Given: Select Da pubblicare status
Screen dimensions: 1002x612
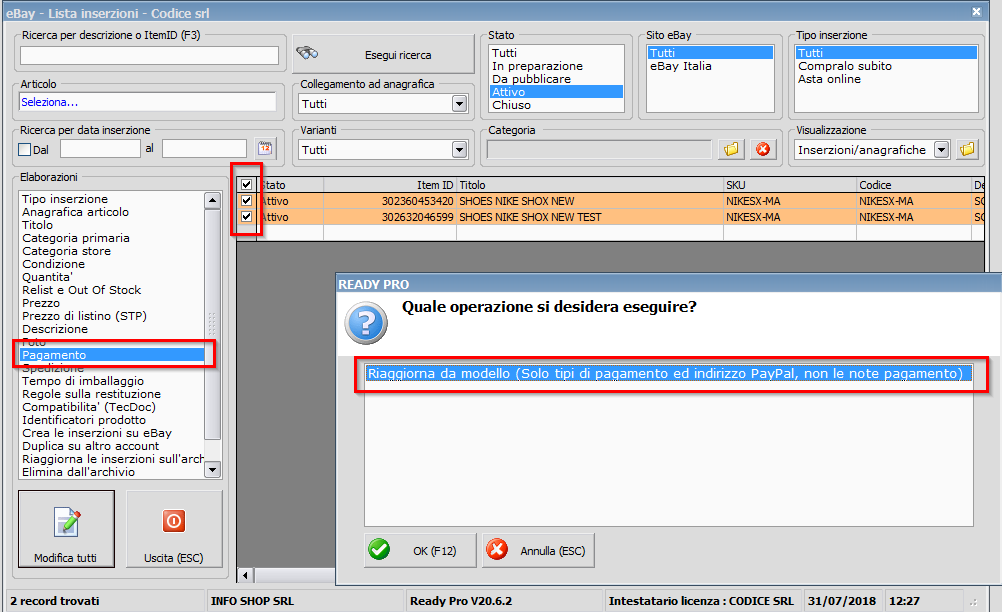Looking at the screenshot, I should (x=556, y=79).
